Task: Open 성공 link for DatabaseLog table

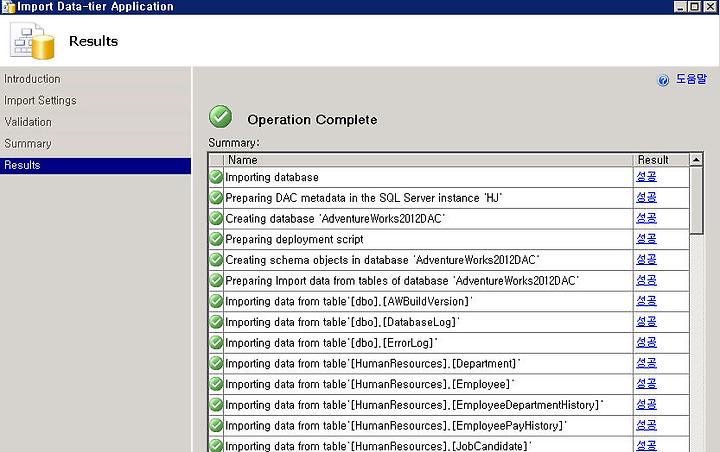Action: pyautogui.click(x=646, y=321)
